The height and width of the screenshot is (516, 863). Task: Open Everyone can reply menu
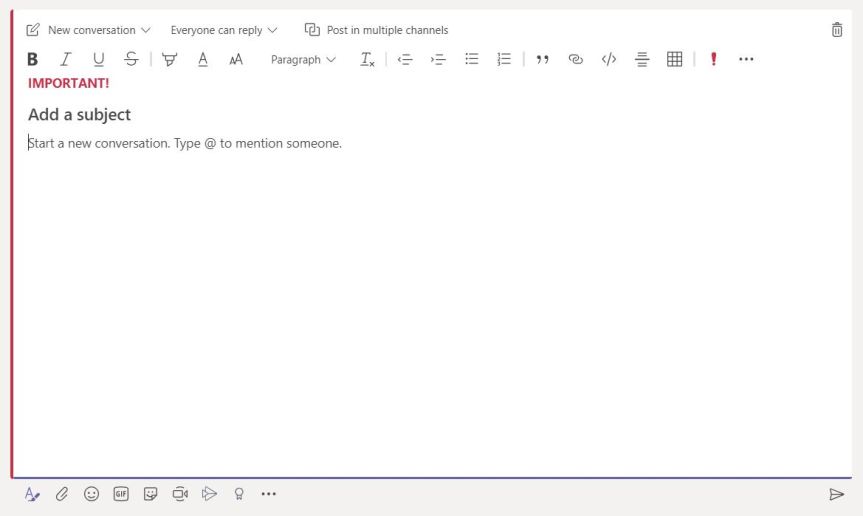pos(223,30)
